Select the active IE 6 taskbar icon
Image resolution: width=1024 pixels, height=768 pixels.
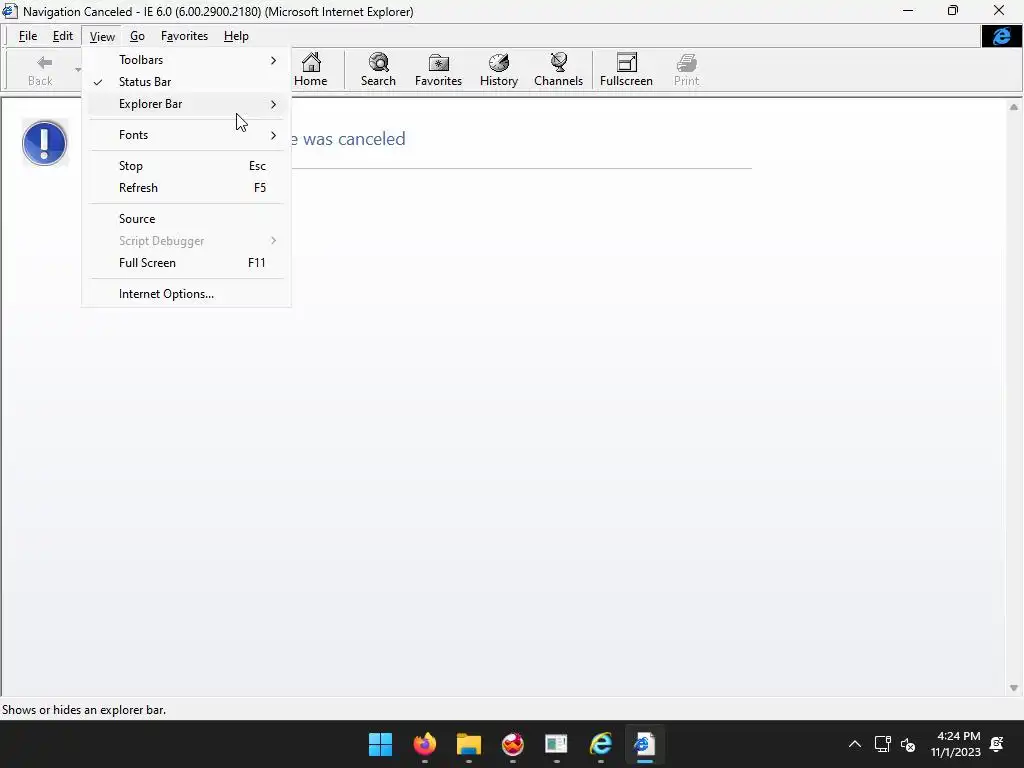[x=645, y=744]
